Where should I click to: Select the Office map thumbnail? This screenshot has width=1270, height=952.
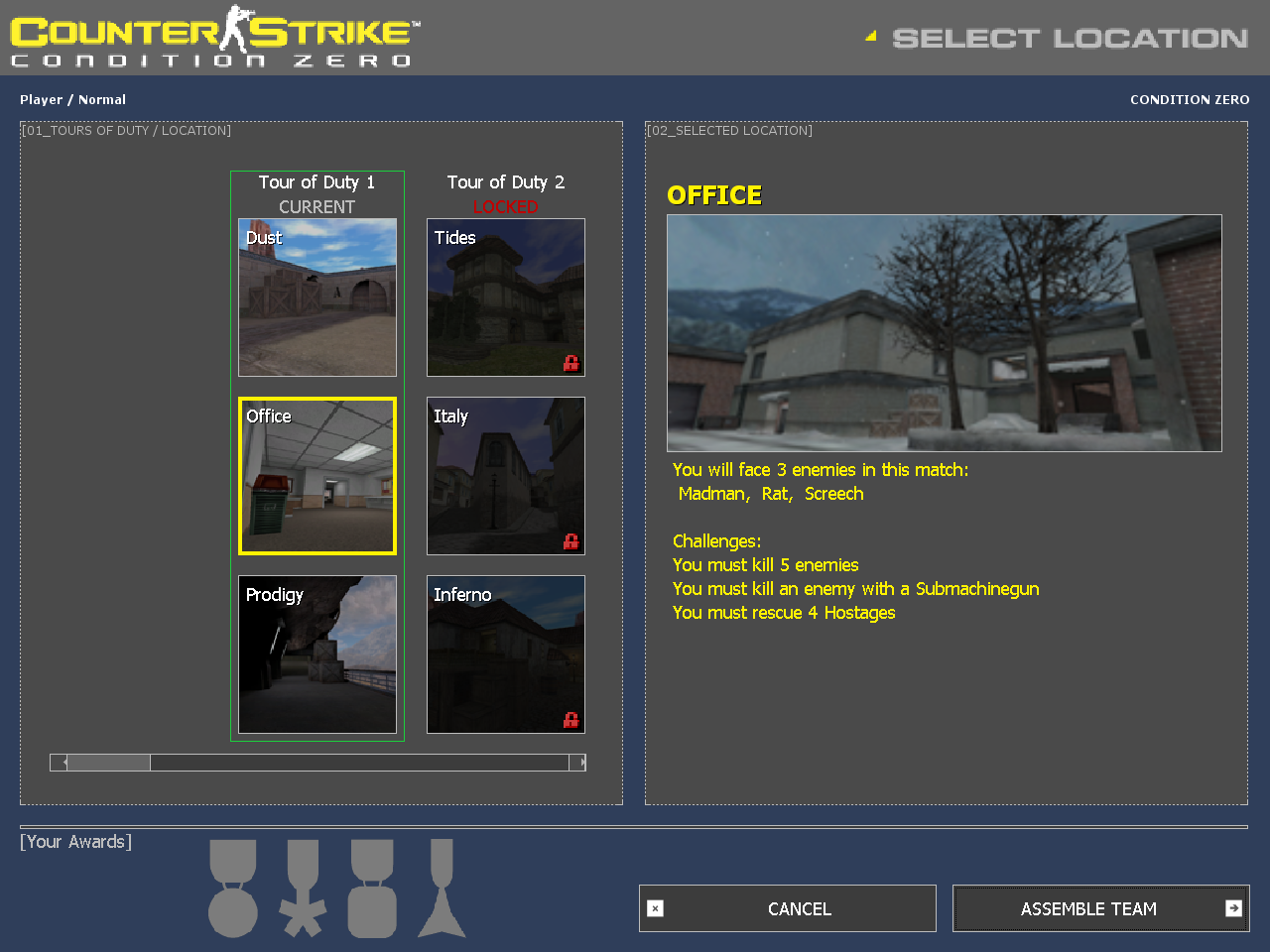click(x=317, y=476)
